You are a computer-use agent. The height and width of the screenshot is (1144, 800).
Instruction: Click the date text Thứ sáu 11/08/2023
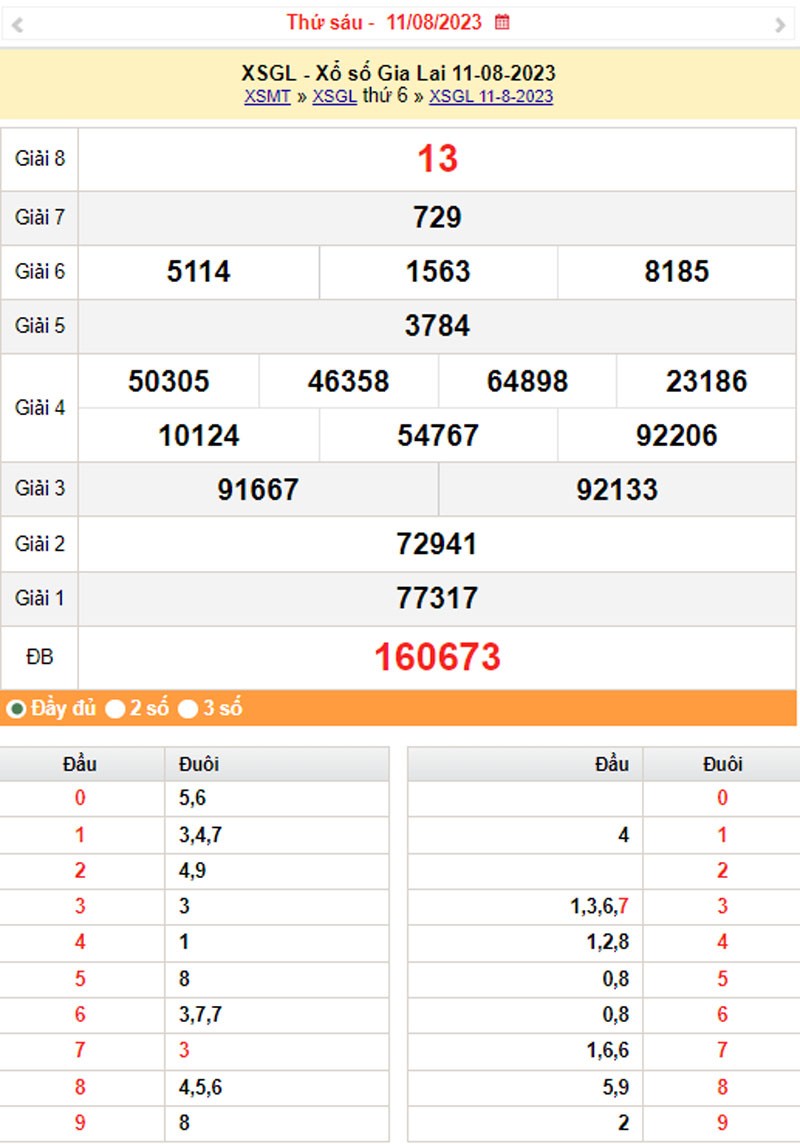384,22
